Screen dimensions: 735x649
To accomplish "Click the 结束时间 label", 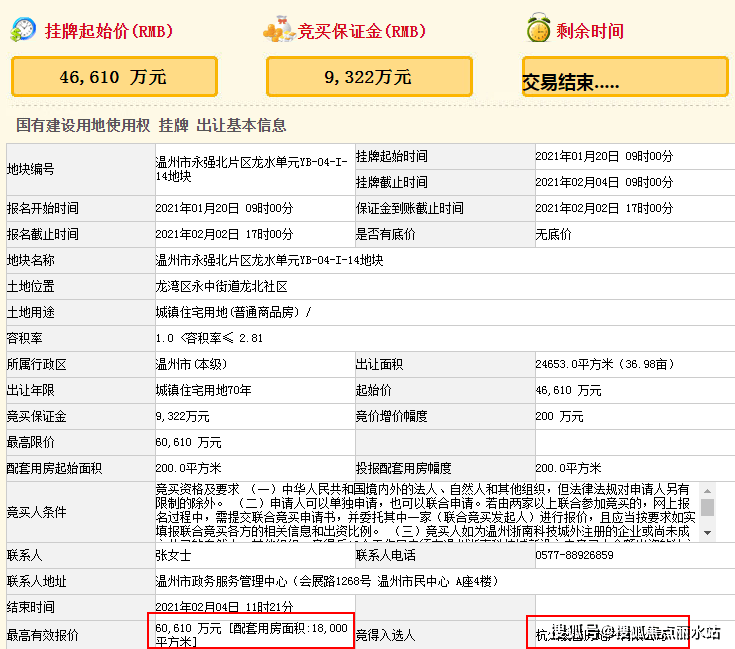I will click(30, 608).
